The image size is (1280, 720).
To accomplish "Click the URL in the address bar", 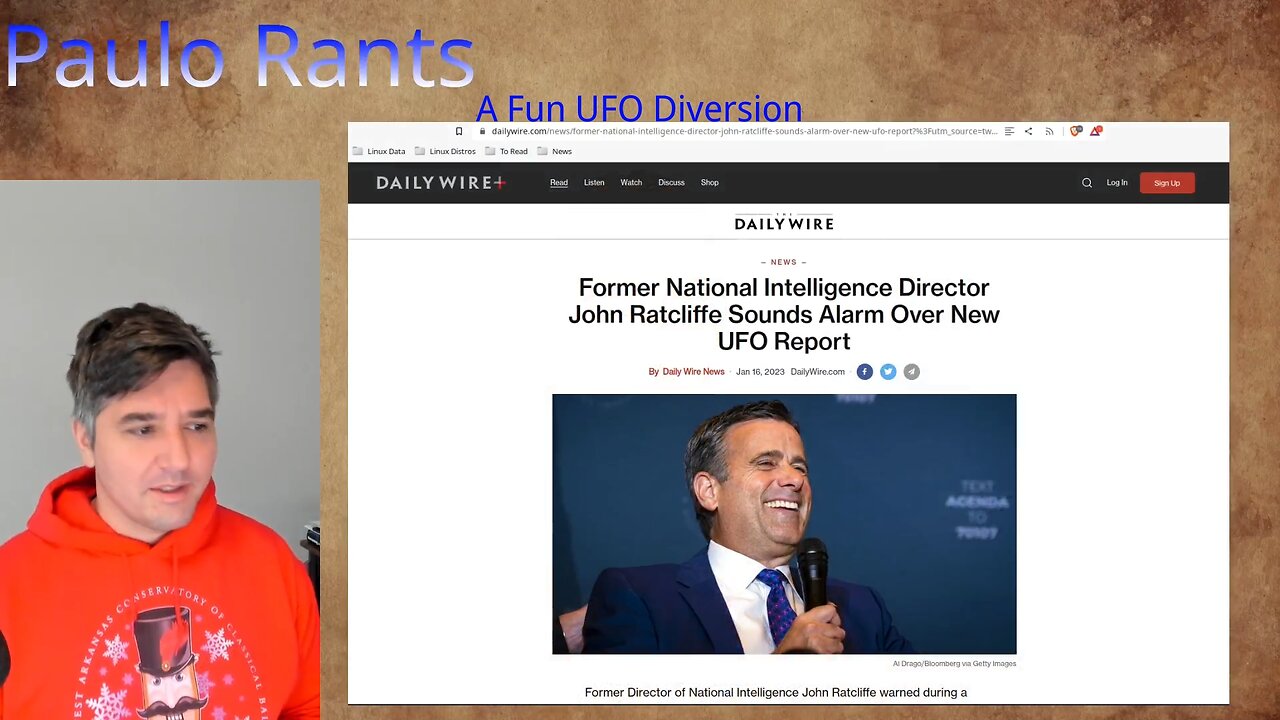I will 744,131.
